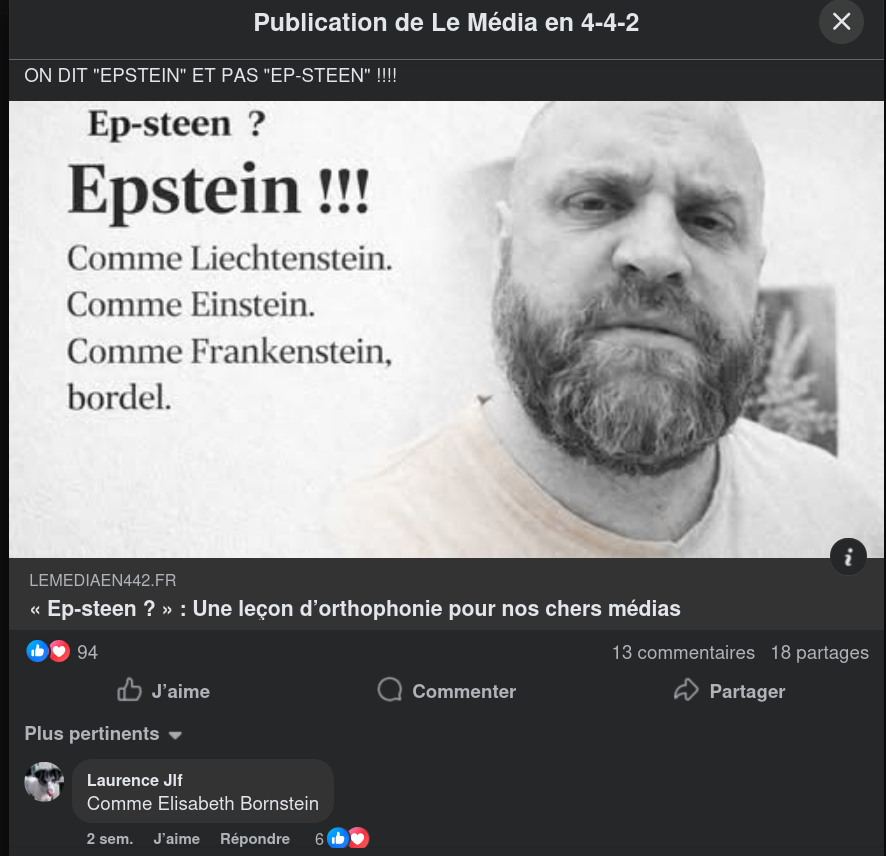Click the share arrow icon beside Partager
Screen dimensions: 886x856
click(687, 690)
